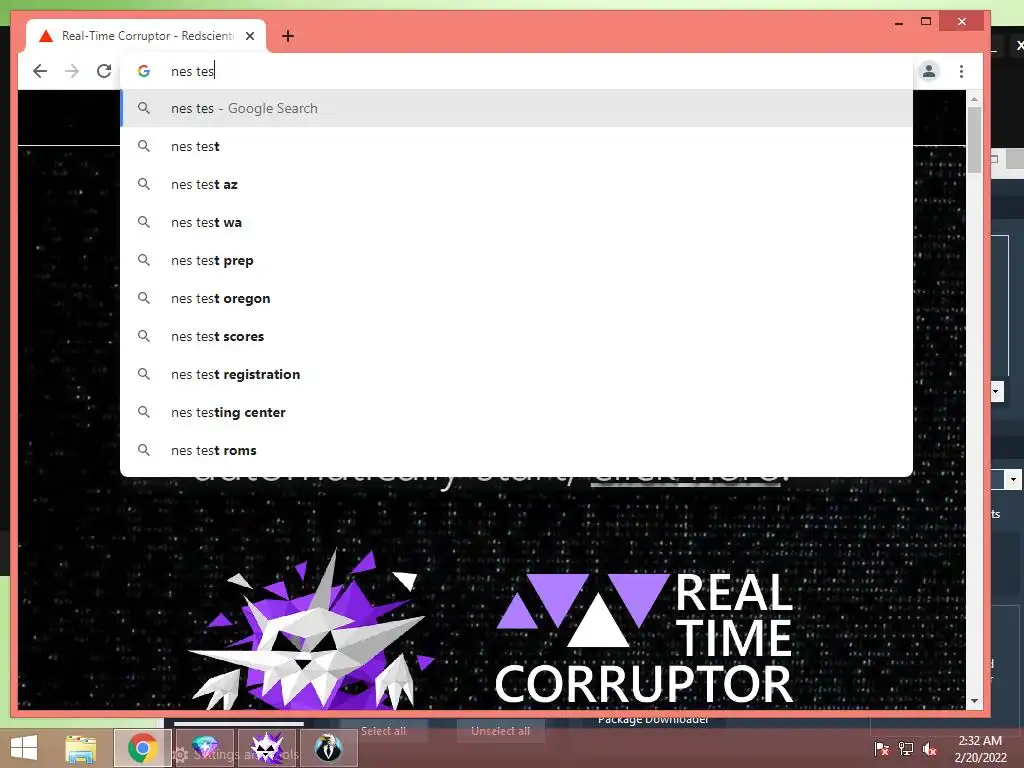This screenshot has width=1024, height=768.
Task: Click search icon beside 'nes test prep'
Action: click(x=144, y=260)
